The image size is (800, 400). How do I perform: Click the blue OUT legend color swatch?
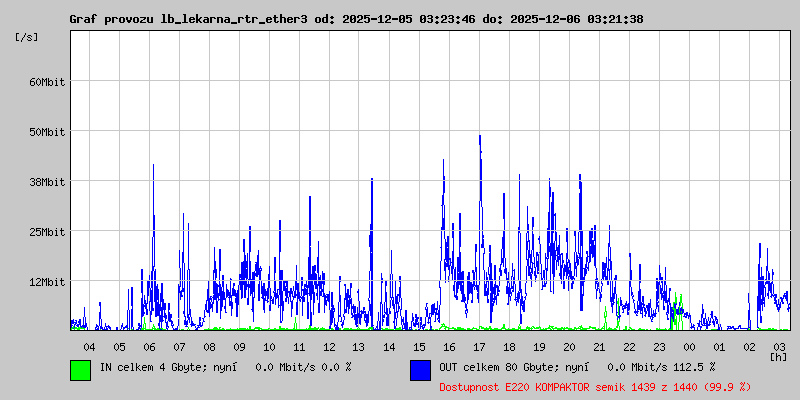click(420, 370)
